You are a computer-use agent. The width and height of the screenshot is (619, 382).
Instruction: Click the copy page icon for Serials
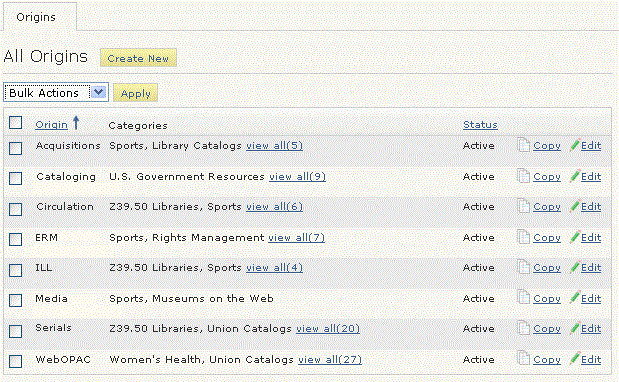tap(523, 328)
